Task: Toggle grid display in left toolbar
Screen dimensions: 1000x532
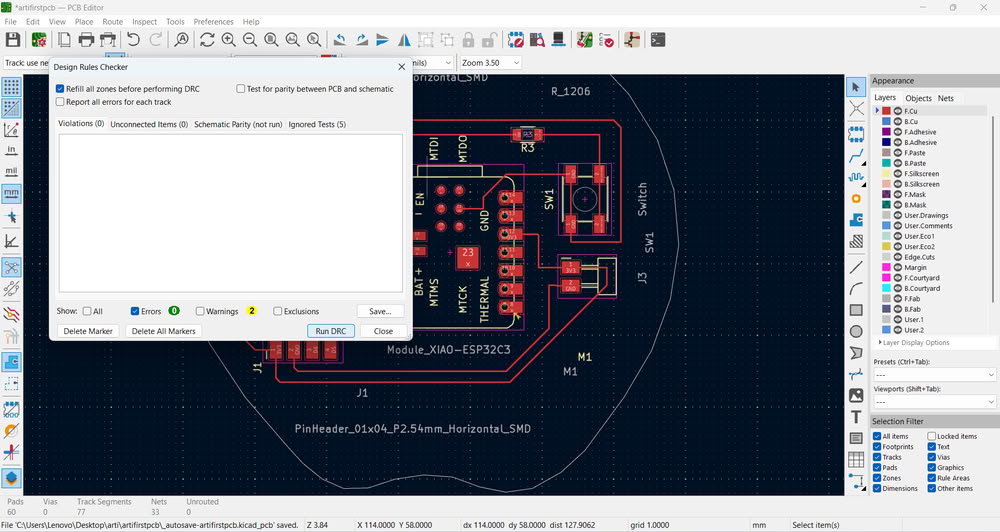Action: click(x=11, y=87)
